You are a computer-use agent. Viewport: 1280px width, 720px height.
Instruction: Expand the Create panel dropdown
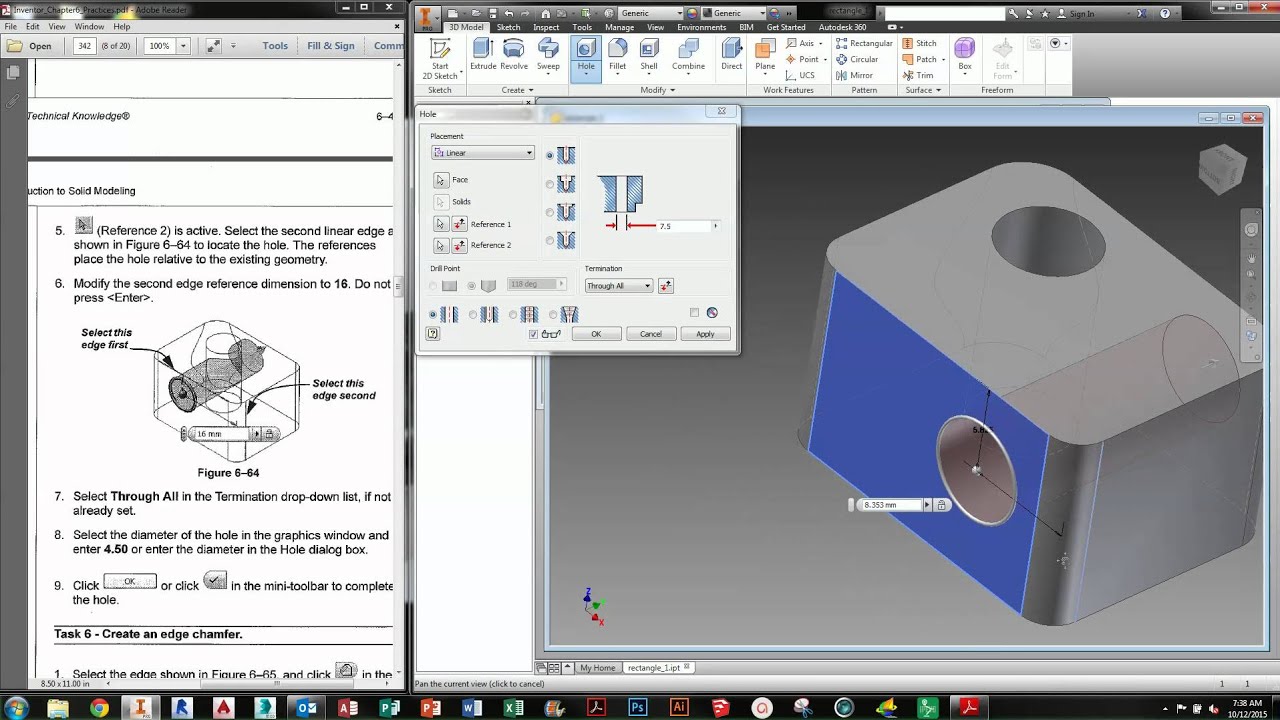pos(518,90)
